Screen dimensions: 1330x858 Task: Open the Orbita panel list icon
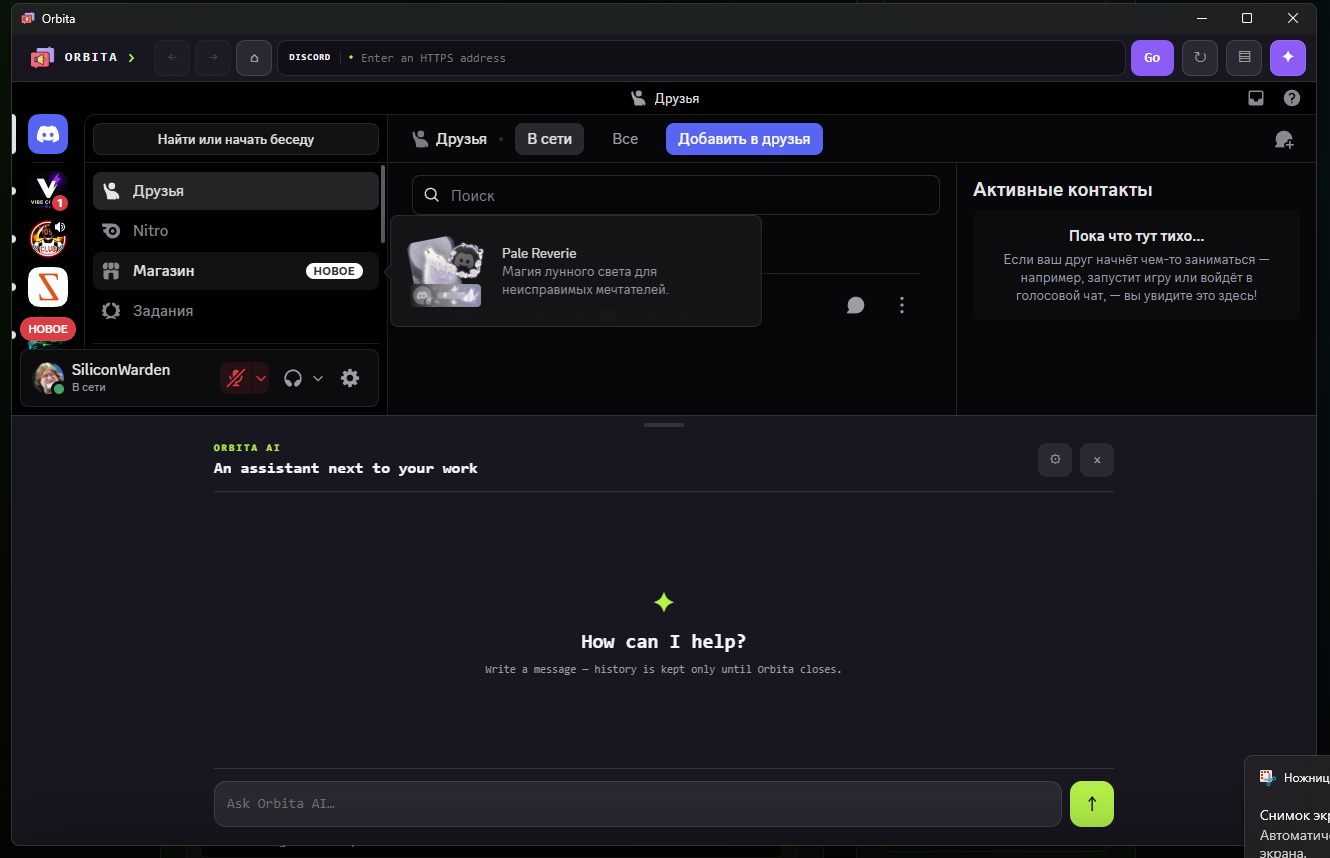tap(1244, 58)
